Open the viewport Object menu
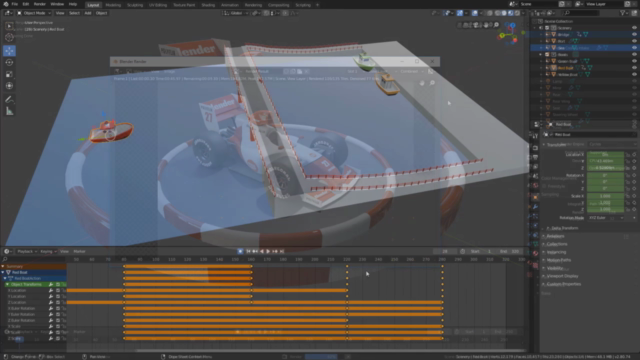 tap(101, 13)
